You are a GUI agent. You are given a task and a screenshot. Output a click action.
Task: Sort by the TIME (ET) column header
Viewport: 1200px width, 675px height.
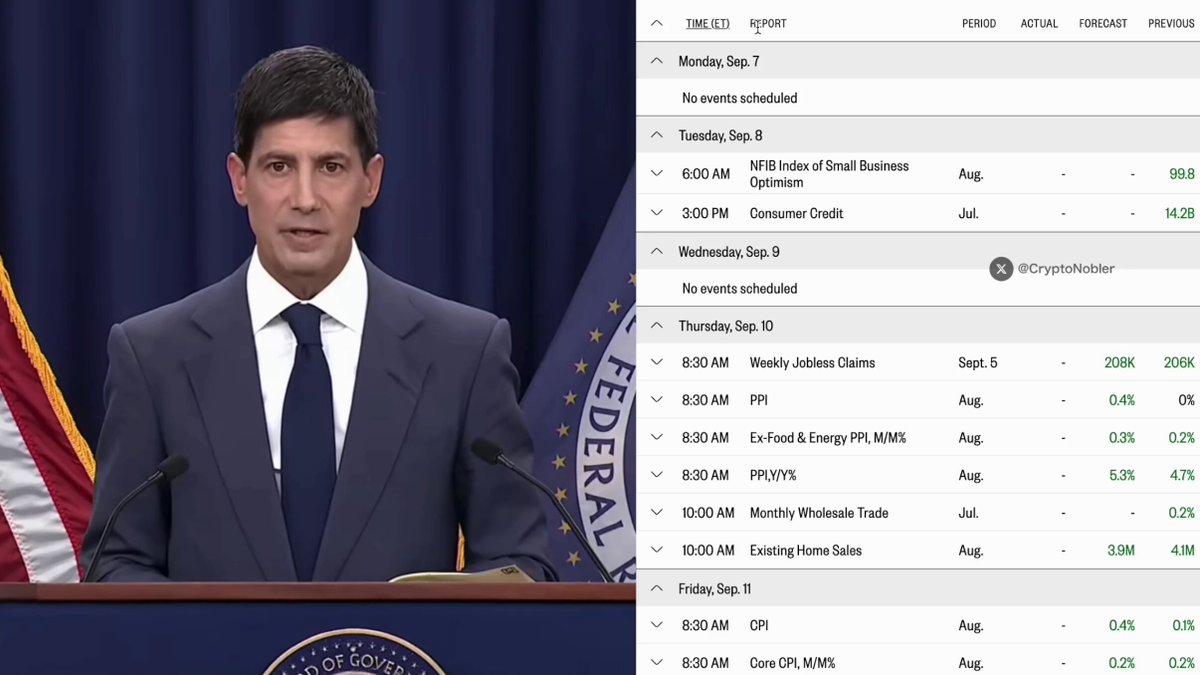pos(708,23)
